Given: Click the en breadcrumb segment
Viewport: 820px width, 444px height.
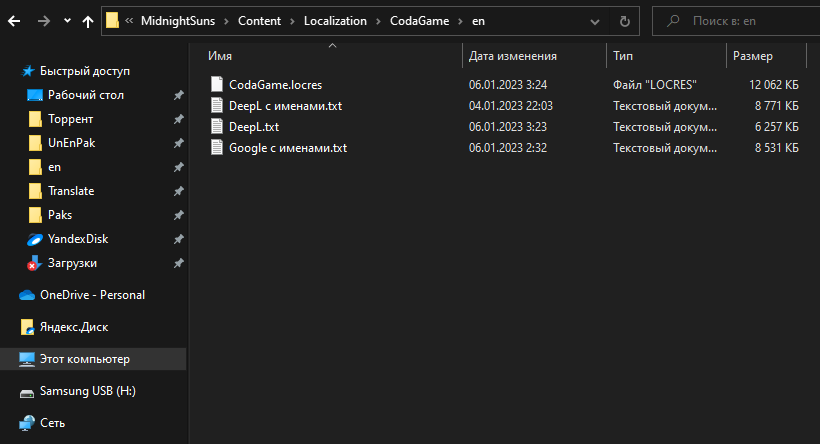Looking at the screenshot, I should tap(479, 21).
